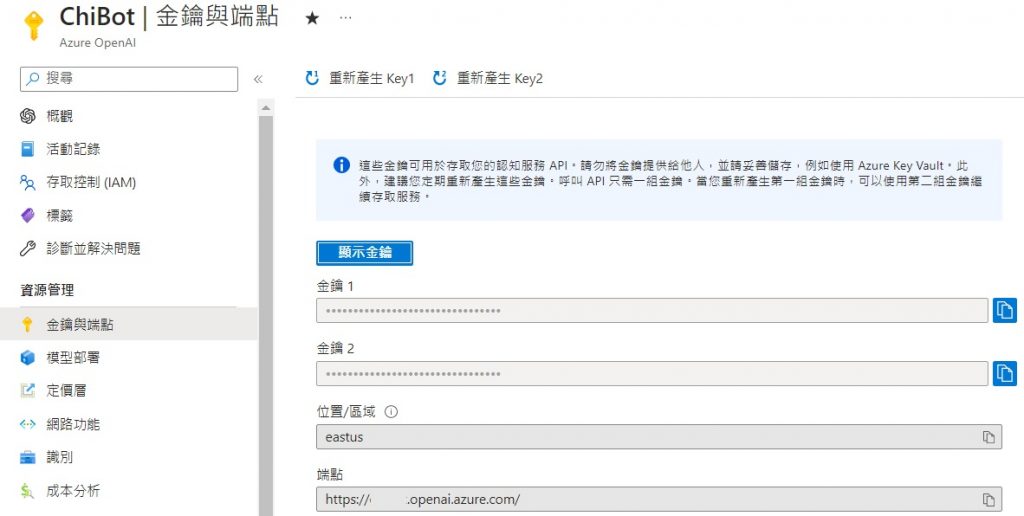Copy the endpoint URL value
The width and height of the screenshot is (1024, 516).
(989, 500)
